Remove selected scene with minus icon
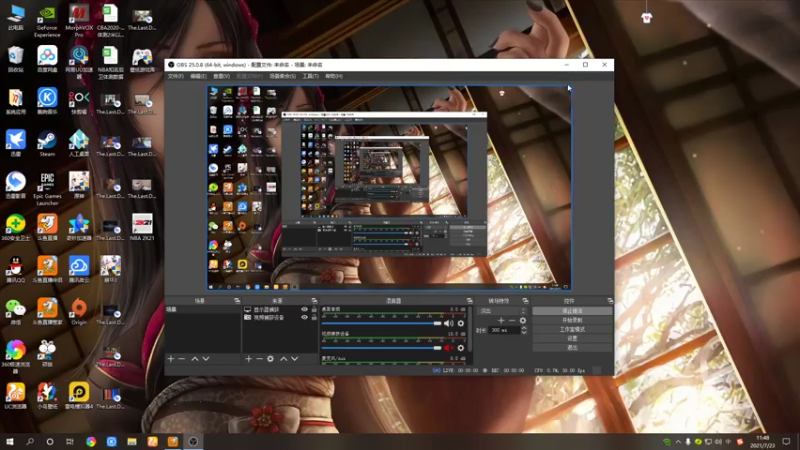 tap(182, 359)
